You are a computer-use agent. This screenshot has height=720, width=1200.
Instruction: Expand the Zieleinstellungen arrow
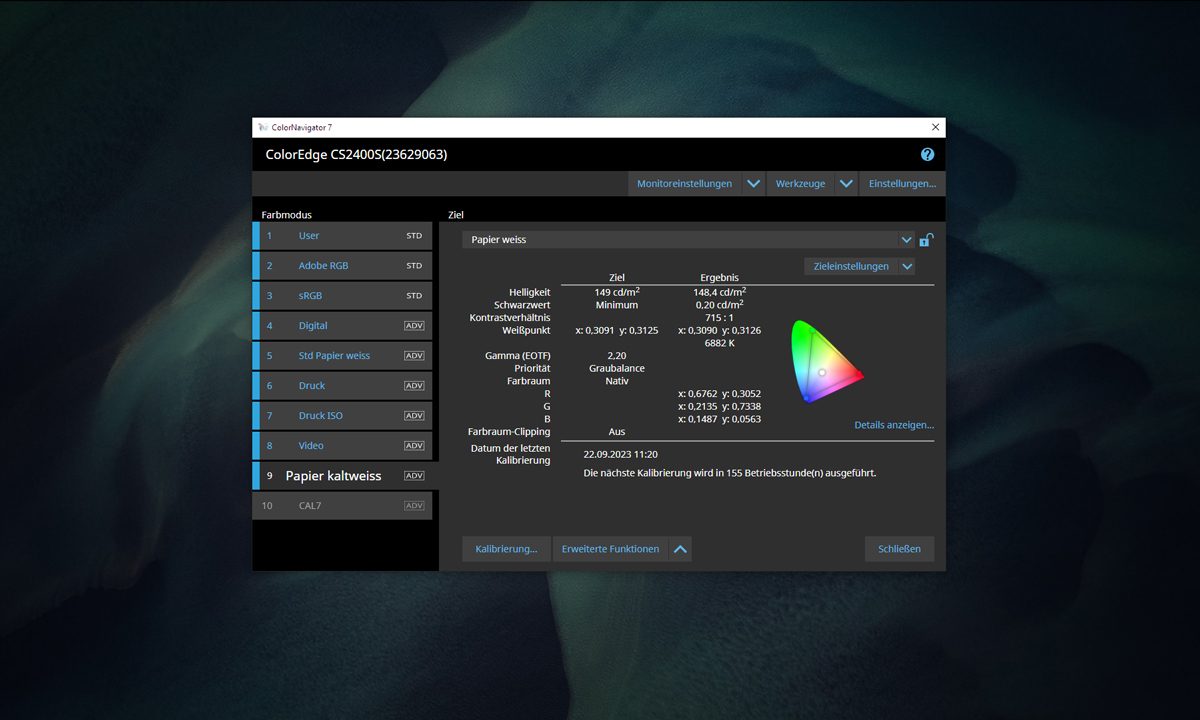coord(906,267)
